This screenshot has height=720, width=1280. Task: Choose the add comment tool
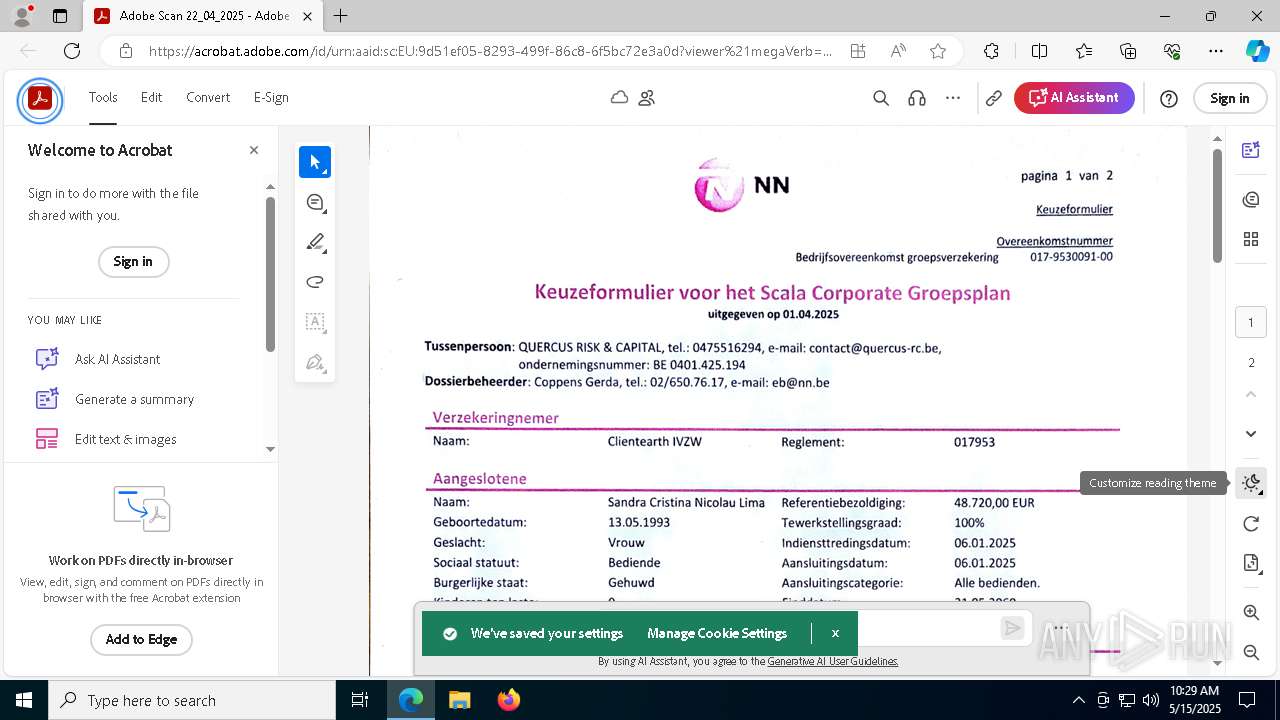coord(315,202)
